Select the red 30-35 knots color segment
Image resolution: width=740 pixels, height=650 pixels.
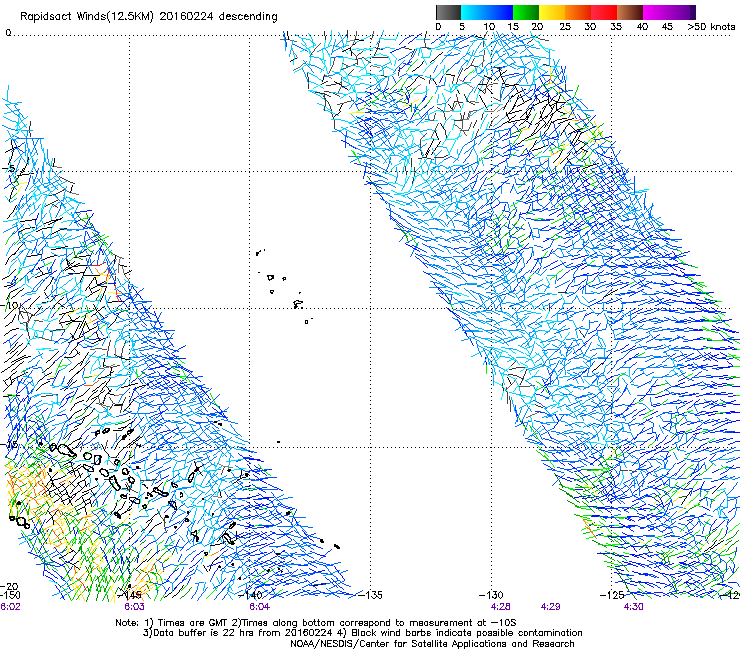click(x=604, y=12)
